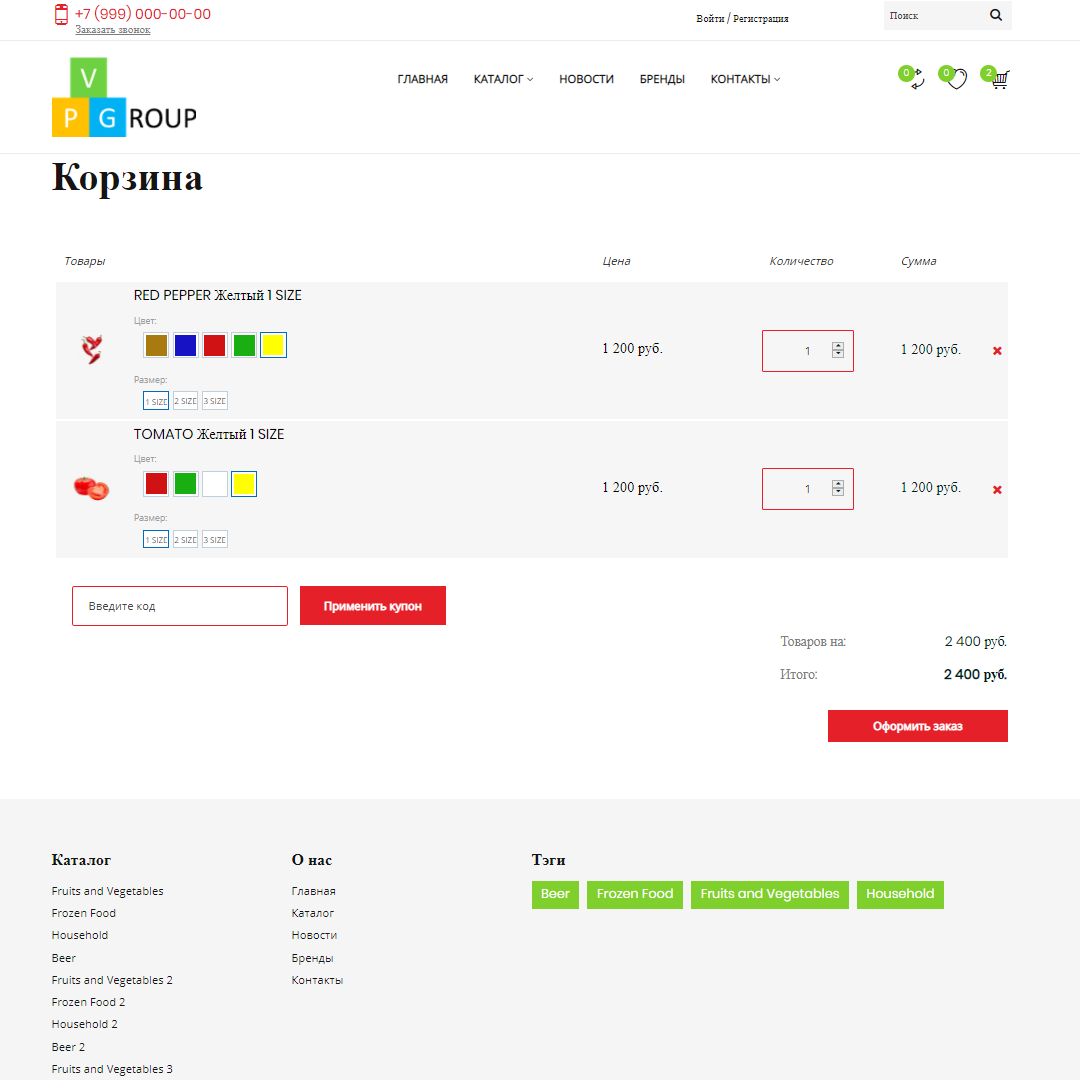Expand the КАТАЛОГ dropdown menu
Screen dimensions: 1080x1080
coord(503,79)
